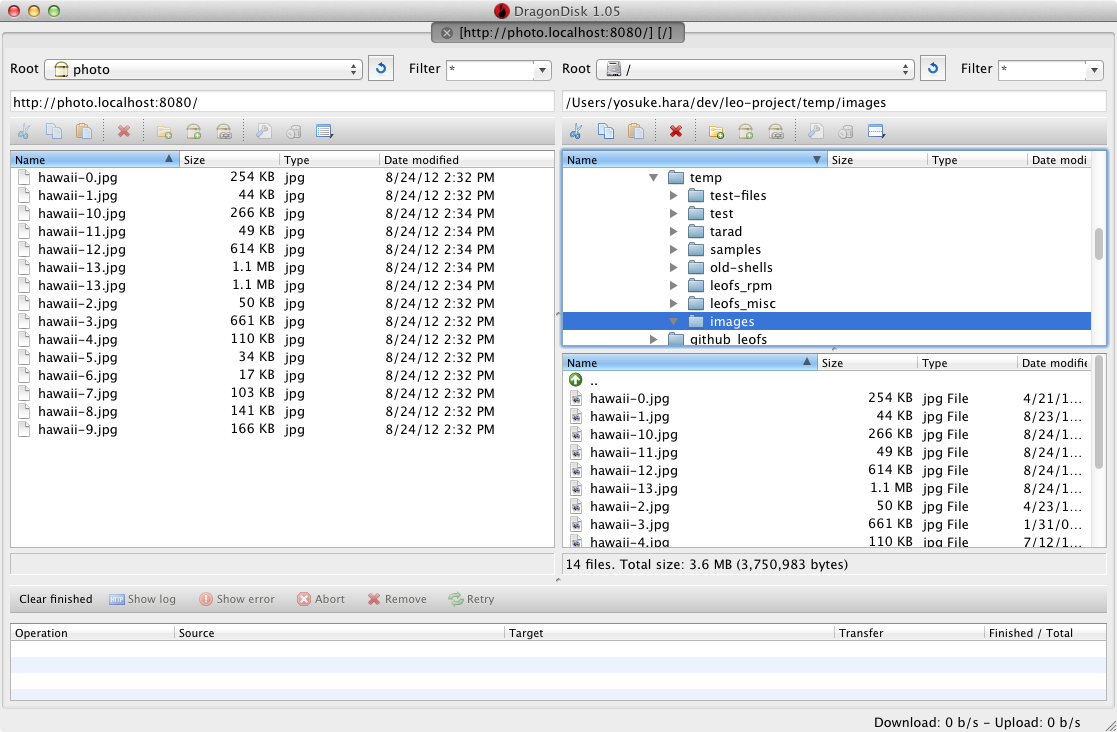Open the left Root dropdown showing photo

coord(203,69)
